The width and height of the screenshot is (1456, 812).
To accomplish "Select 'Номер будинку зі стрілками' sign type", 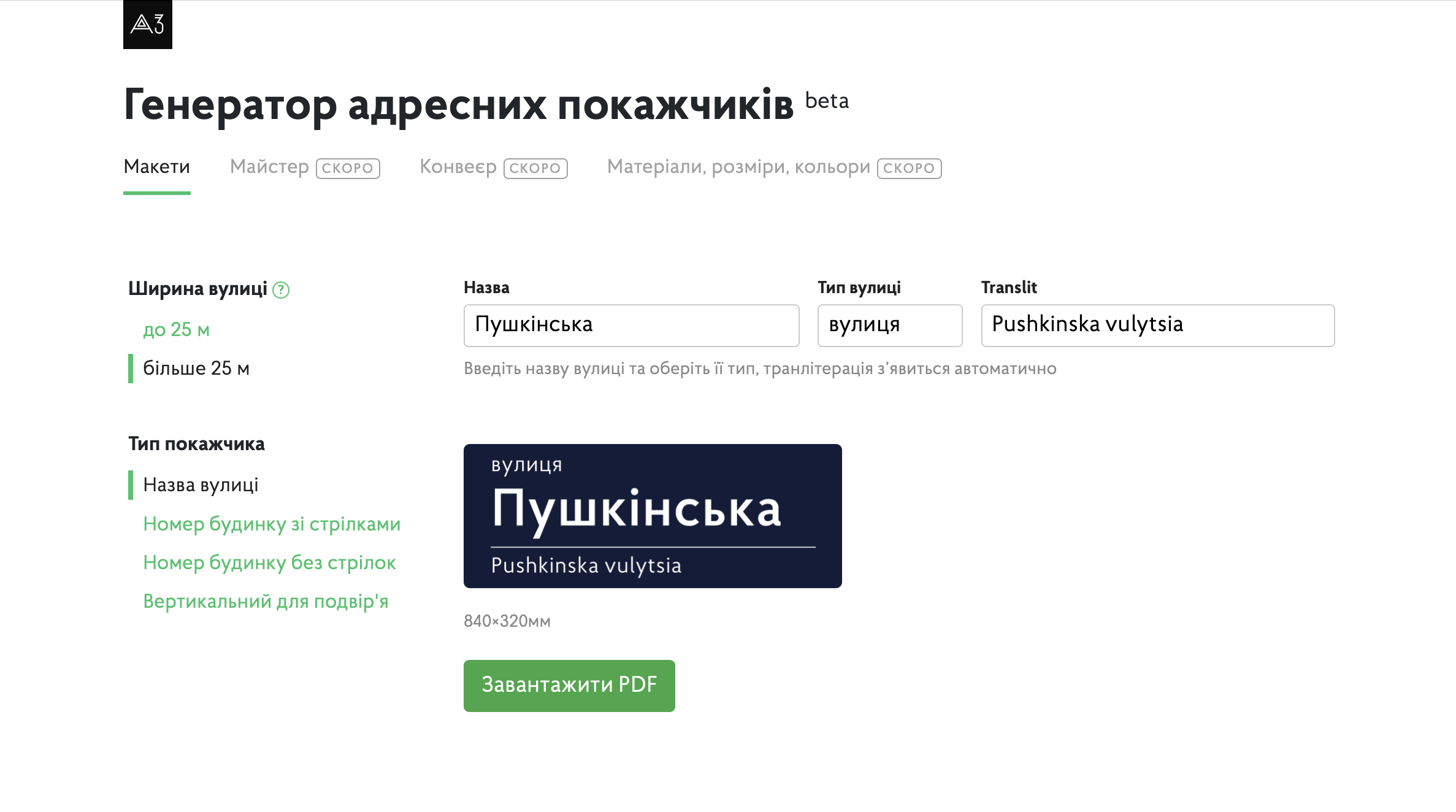I will coord(272,524).
